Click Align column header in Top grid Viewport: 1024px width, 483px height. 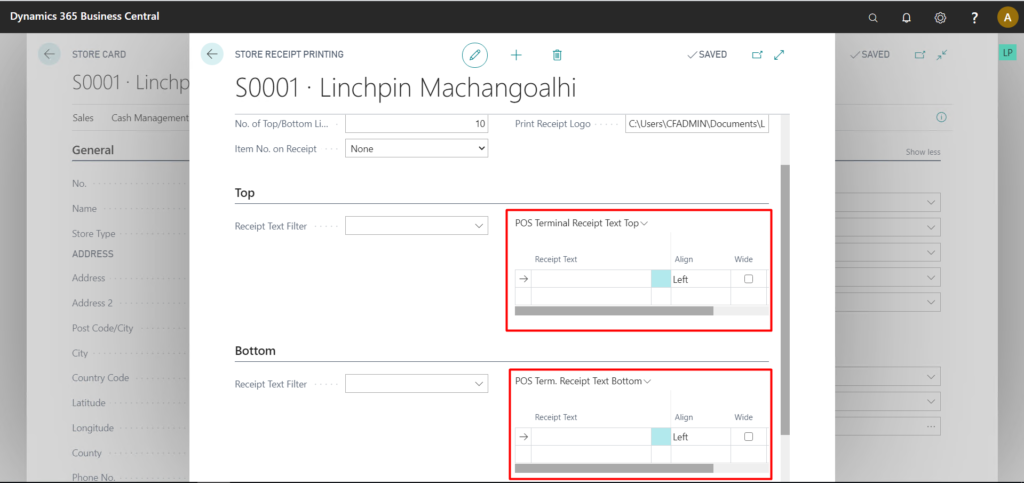684,259
